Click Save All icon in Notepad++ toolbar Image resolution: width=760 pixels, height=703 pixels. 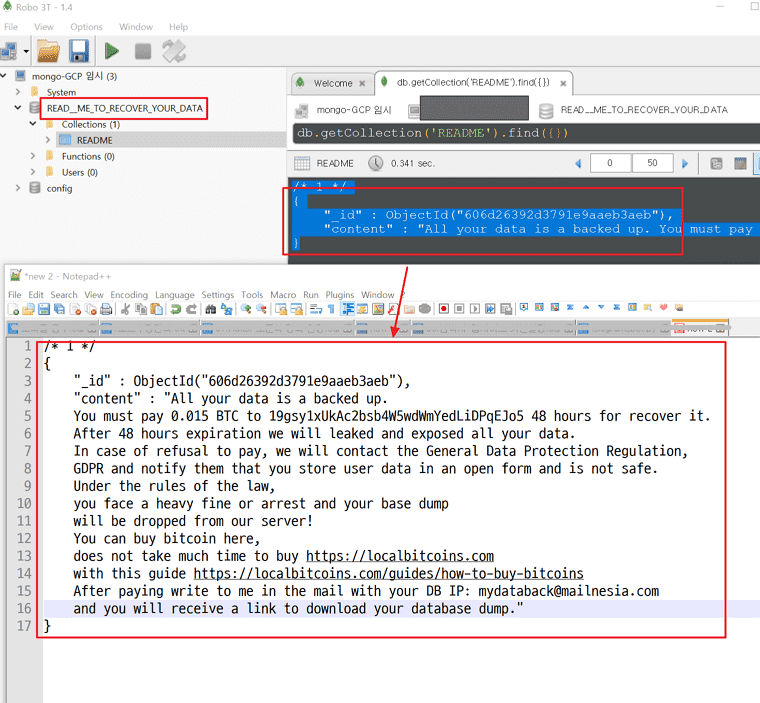pos(60,309)
